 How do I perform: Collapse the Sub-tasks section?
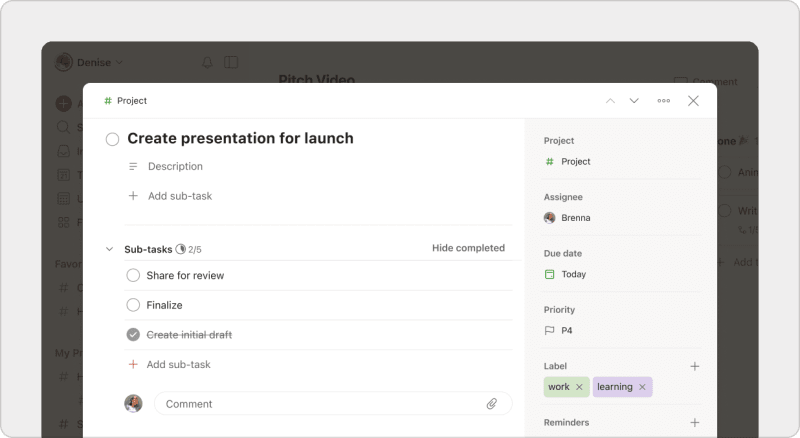click(x=109, y=249)
